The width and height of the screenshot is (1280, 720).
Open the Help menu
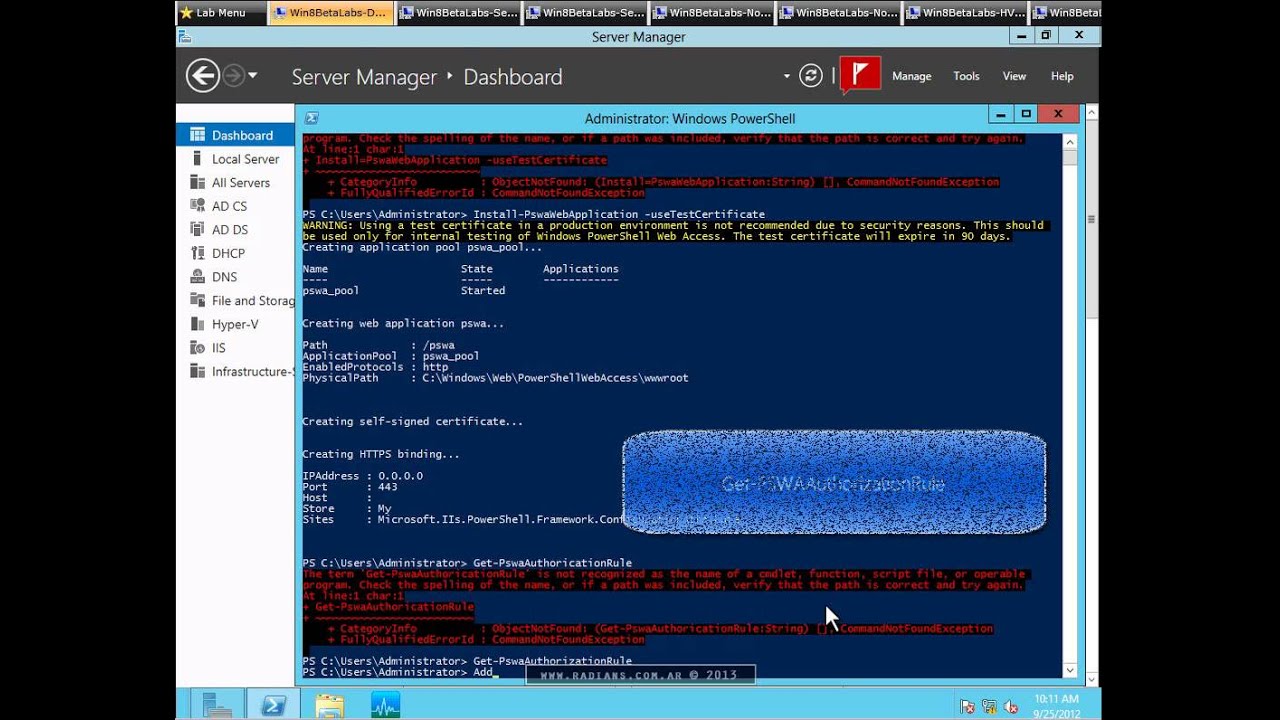click(1062, 76)
